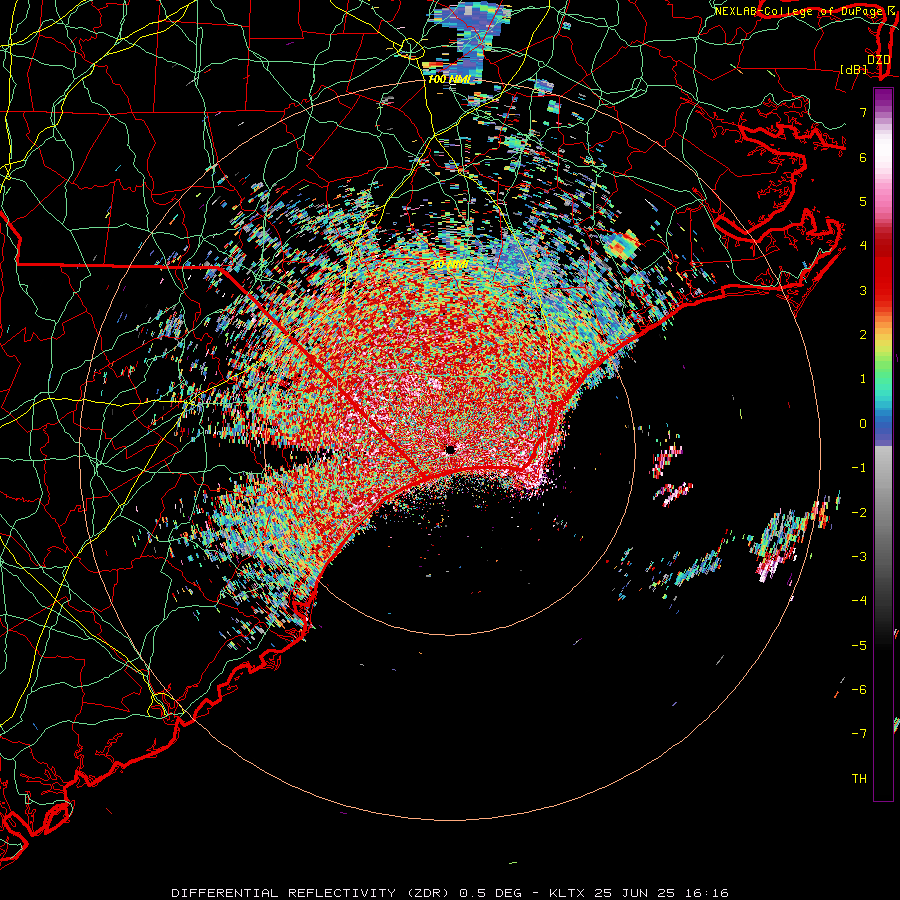This screenshot has width=900, height=900.
Task: Click the color scale label 1
Action: 863,379
